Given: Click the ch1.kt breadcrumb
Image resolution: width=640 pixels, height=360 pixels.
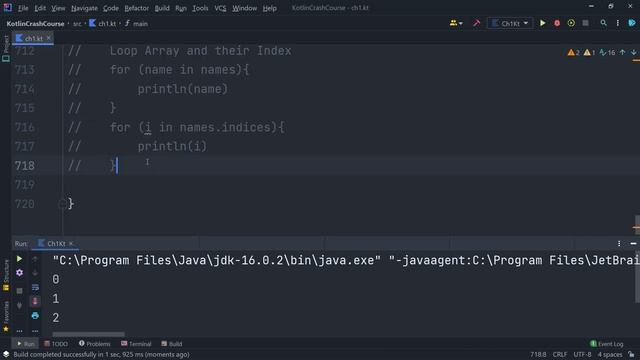Looking at the screenshot, I should click(103, 24).
